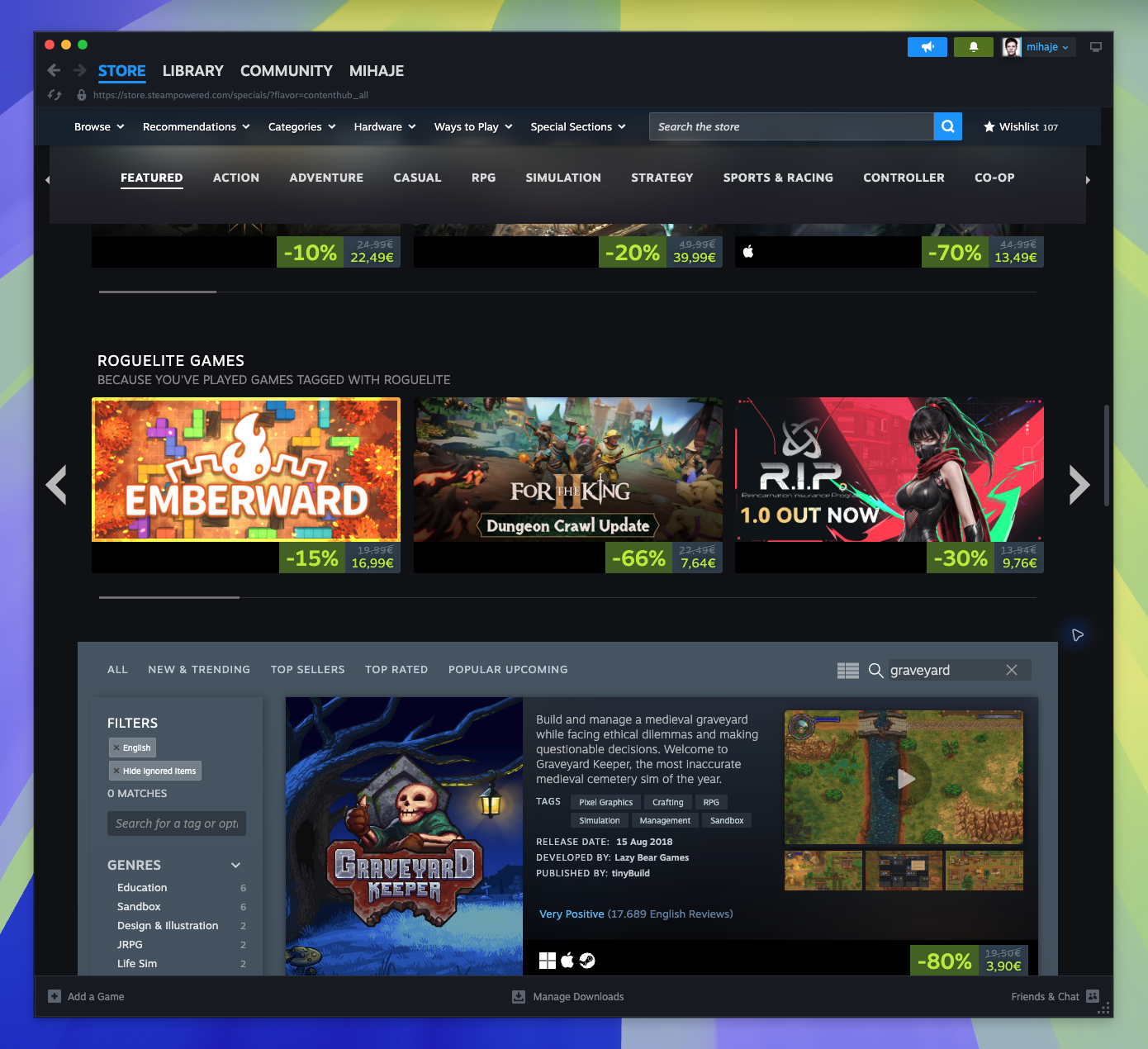This screenshot has width=1148, height=1049.
Task: Click the floating cursor button at right edge
Action: 1078,634
